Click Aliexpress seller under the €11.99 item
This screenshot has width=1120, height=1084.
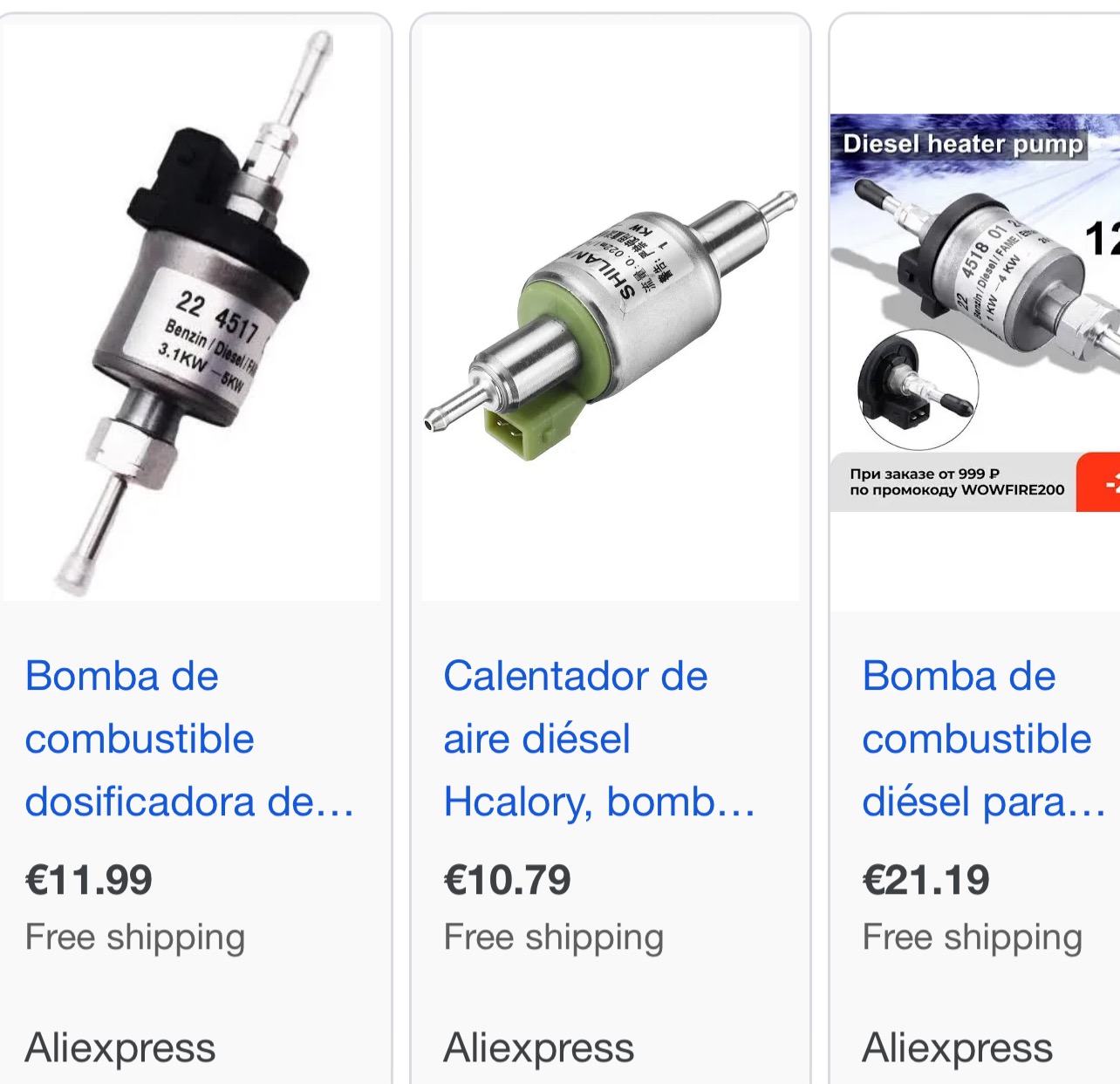coord(120,1047)
